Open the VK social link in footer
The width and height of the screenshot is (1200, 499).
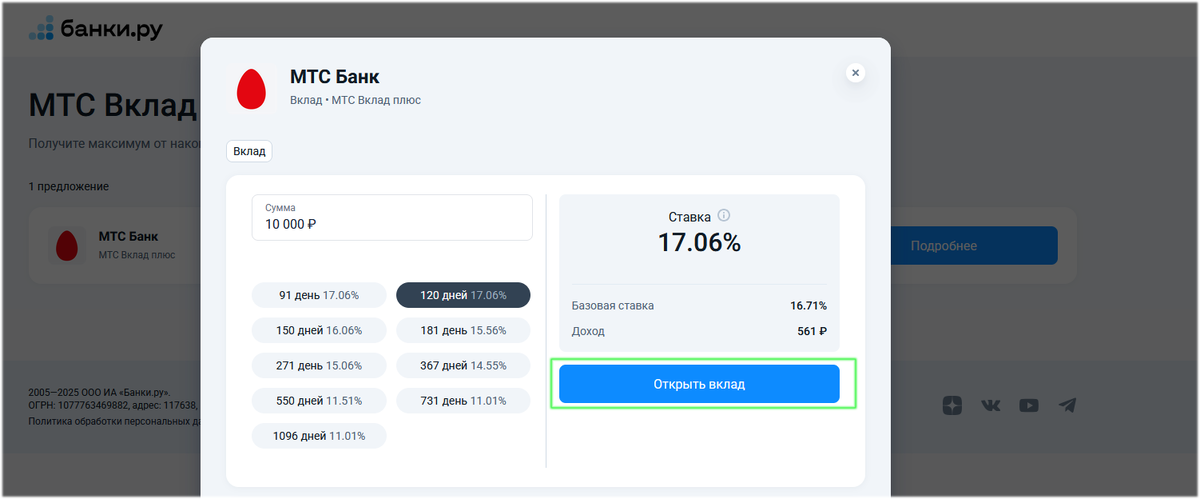[990, 405]
